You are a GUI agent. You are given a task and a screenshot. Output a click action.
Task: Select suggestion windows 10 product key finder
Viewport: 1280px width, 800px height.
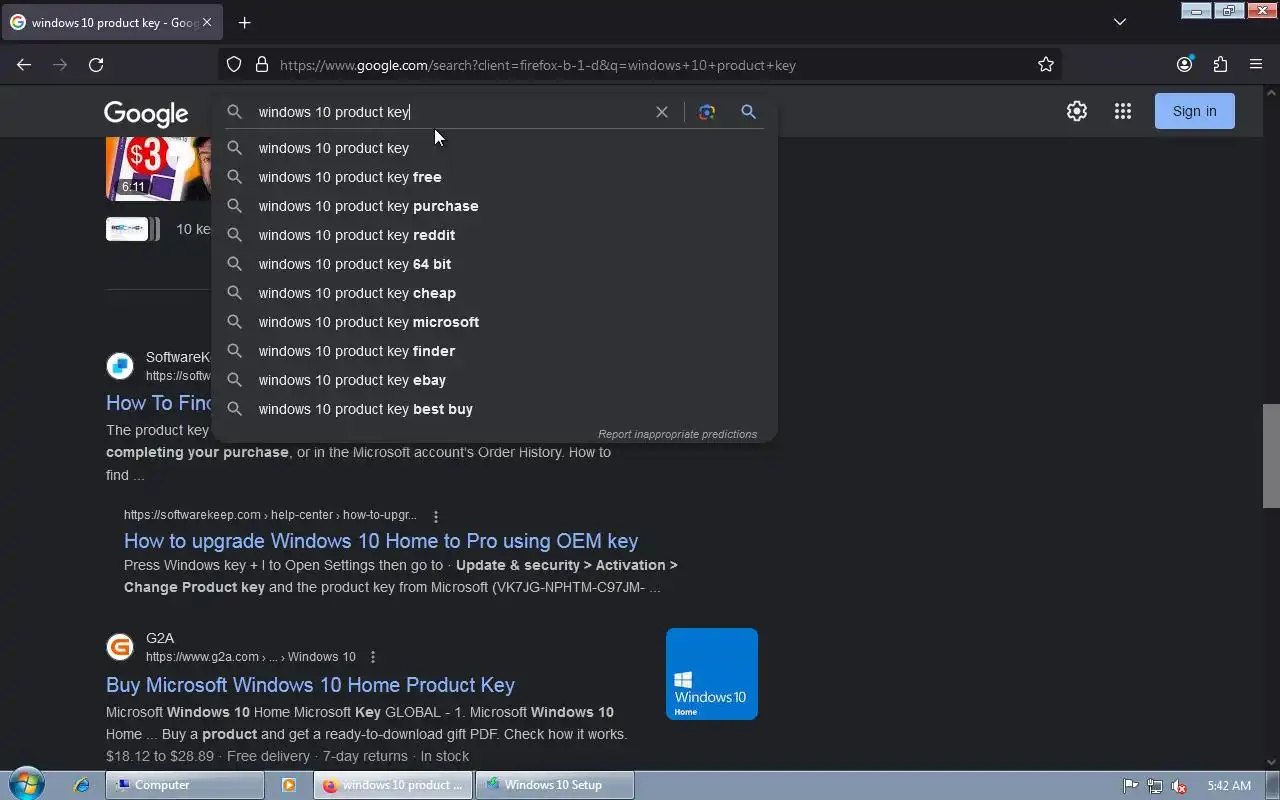coord(494,351)
